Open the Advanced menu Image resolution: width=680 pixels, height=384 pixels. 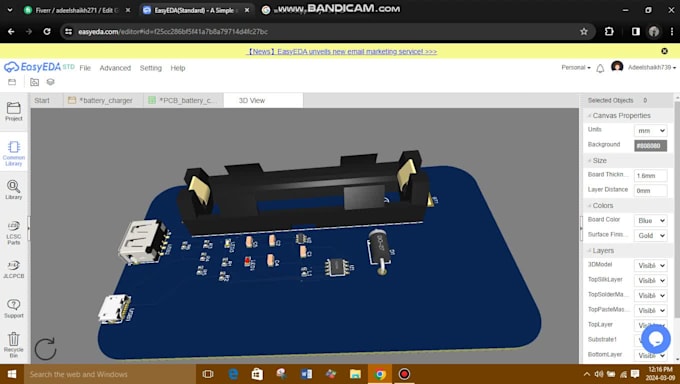(115, 68)
